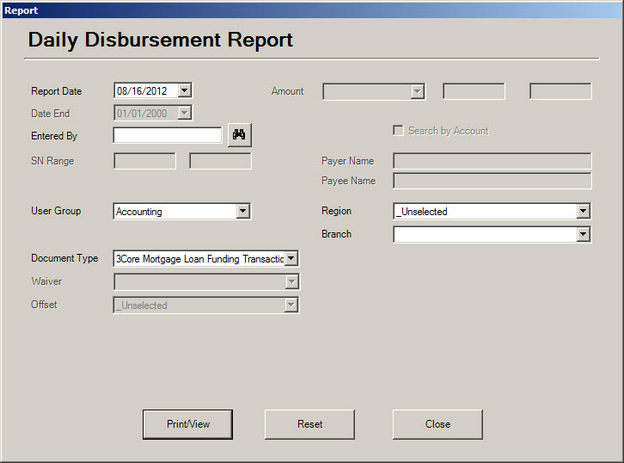Expand the Document Type dropdown

(291, 258)
